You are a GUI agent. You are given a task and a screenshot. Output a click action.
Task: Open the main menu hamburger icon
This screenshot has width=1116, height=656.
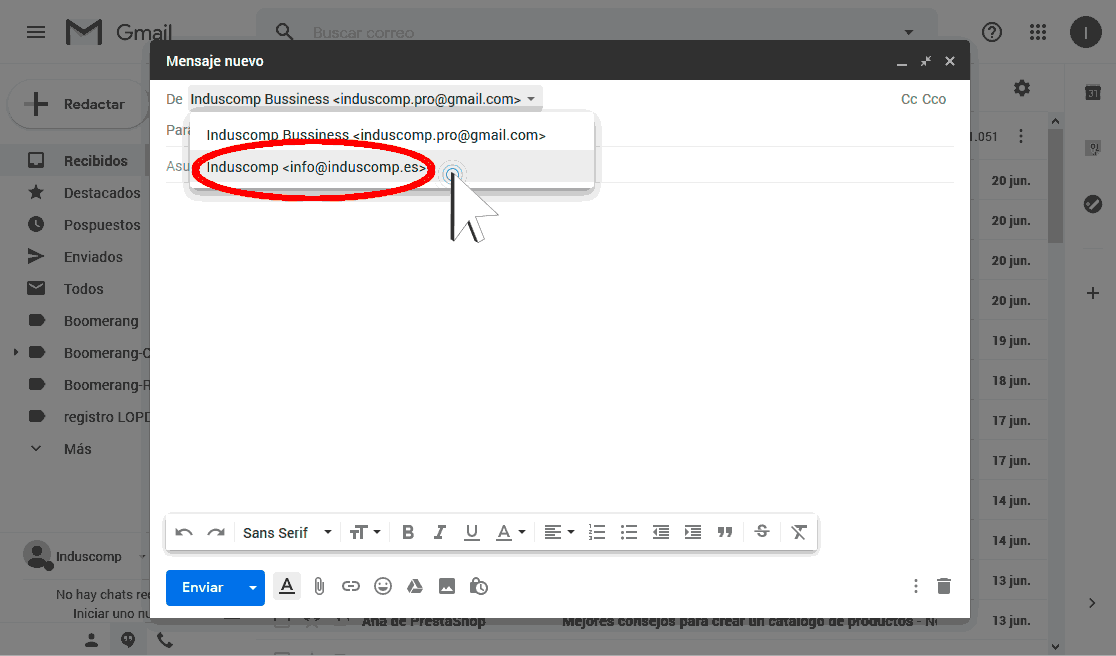(36, 32)
